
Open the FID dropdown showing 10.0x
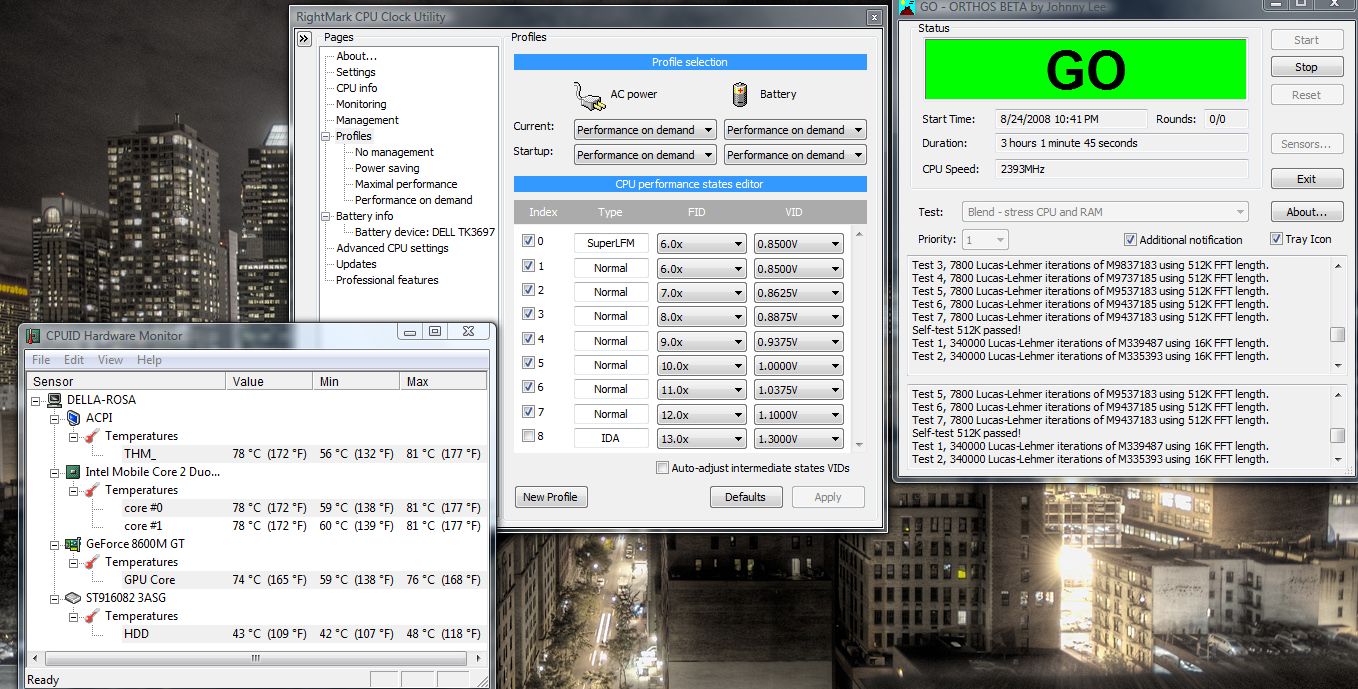click(701, 366)
